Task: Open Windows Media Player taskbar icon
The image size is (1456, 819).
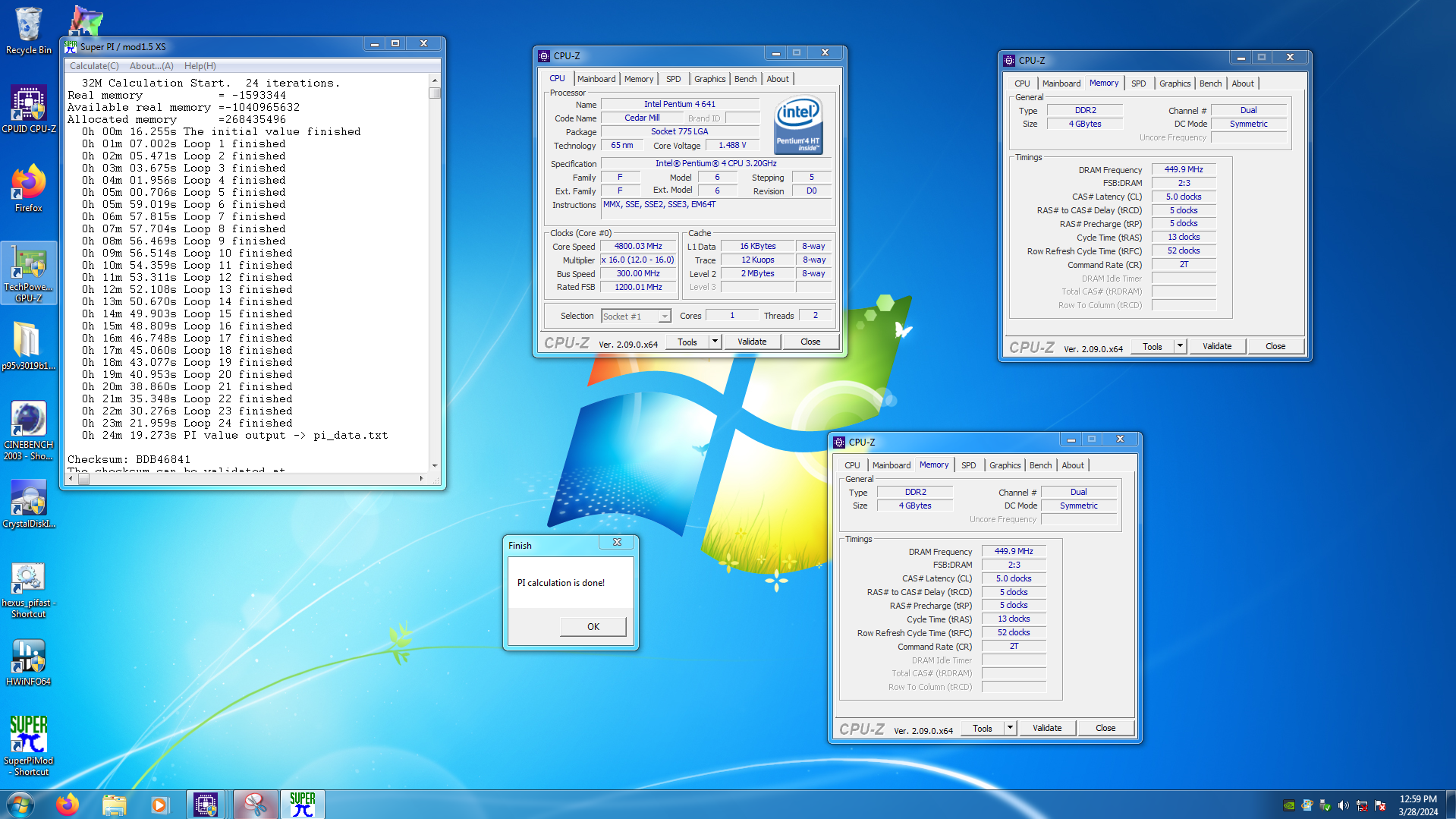Action: tap(159, 805)
